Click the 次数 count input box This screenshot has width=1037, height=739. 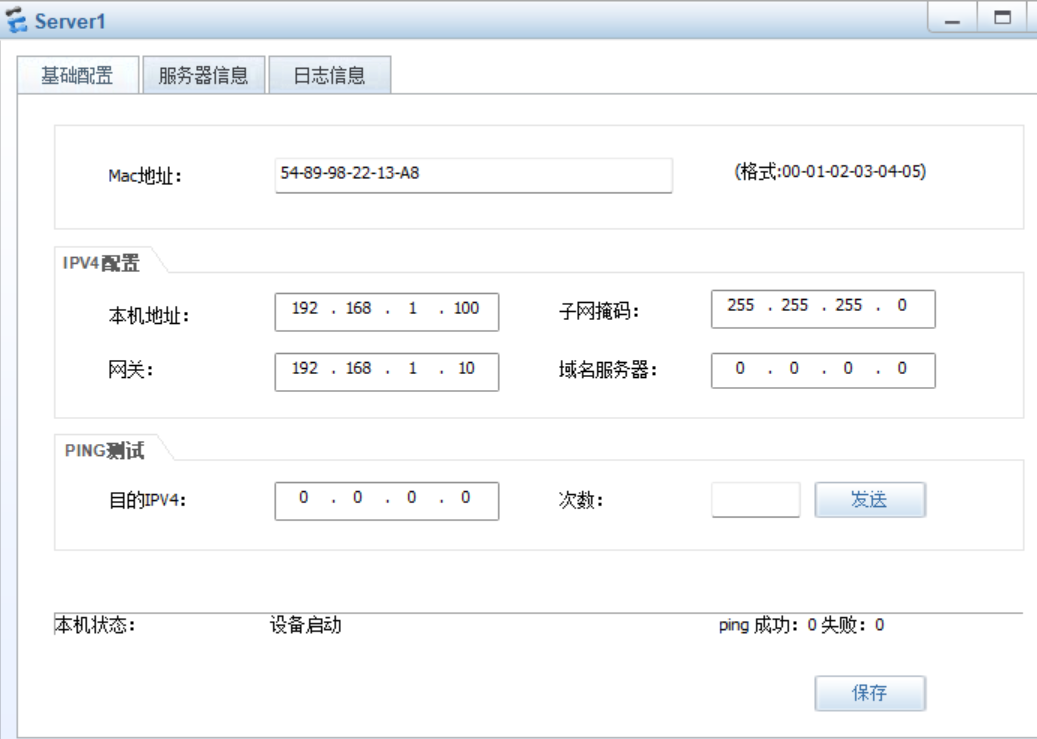click(x=756, y=500)
